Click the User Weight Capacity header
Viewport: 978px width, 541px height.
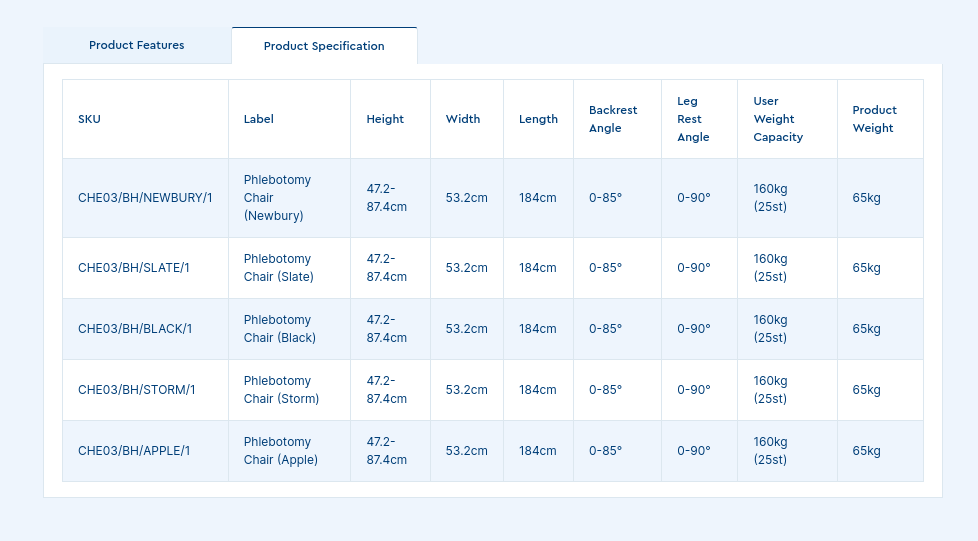pos(778,119)
